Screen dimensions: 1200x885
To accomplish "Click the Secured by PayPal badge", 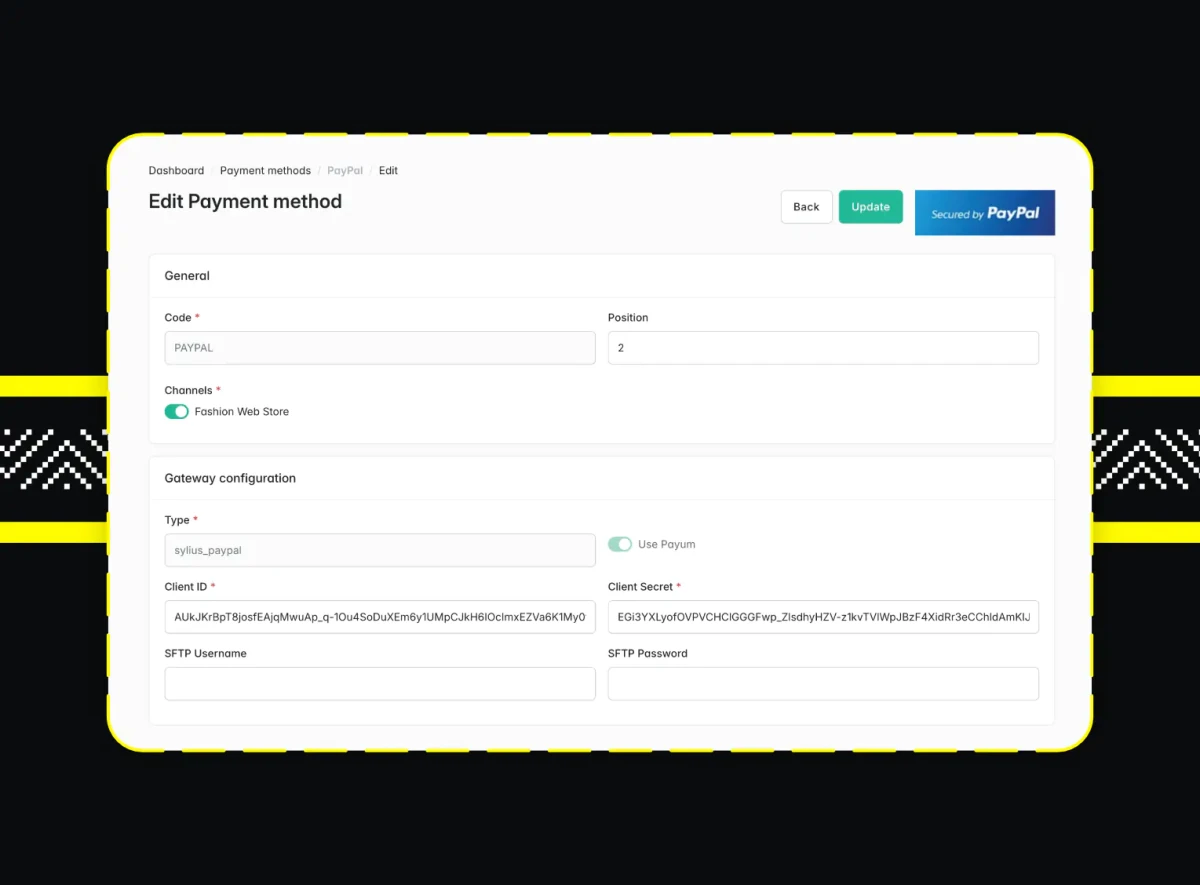I will [984, 212].
